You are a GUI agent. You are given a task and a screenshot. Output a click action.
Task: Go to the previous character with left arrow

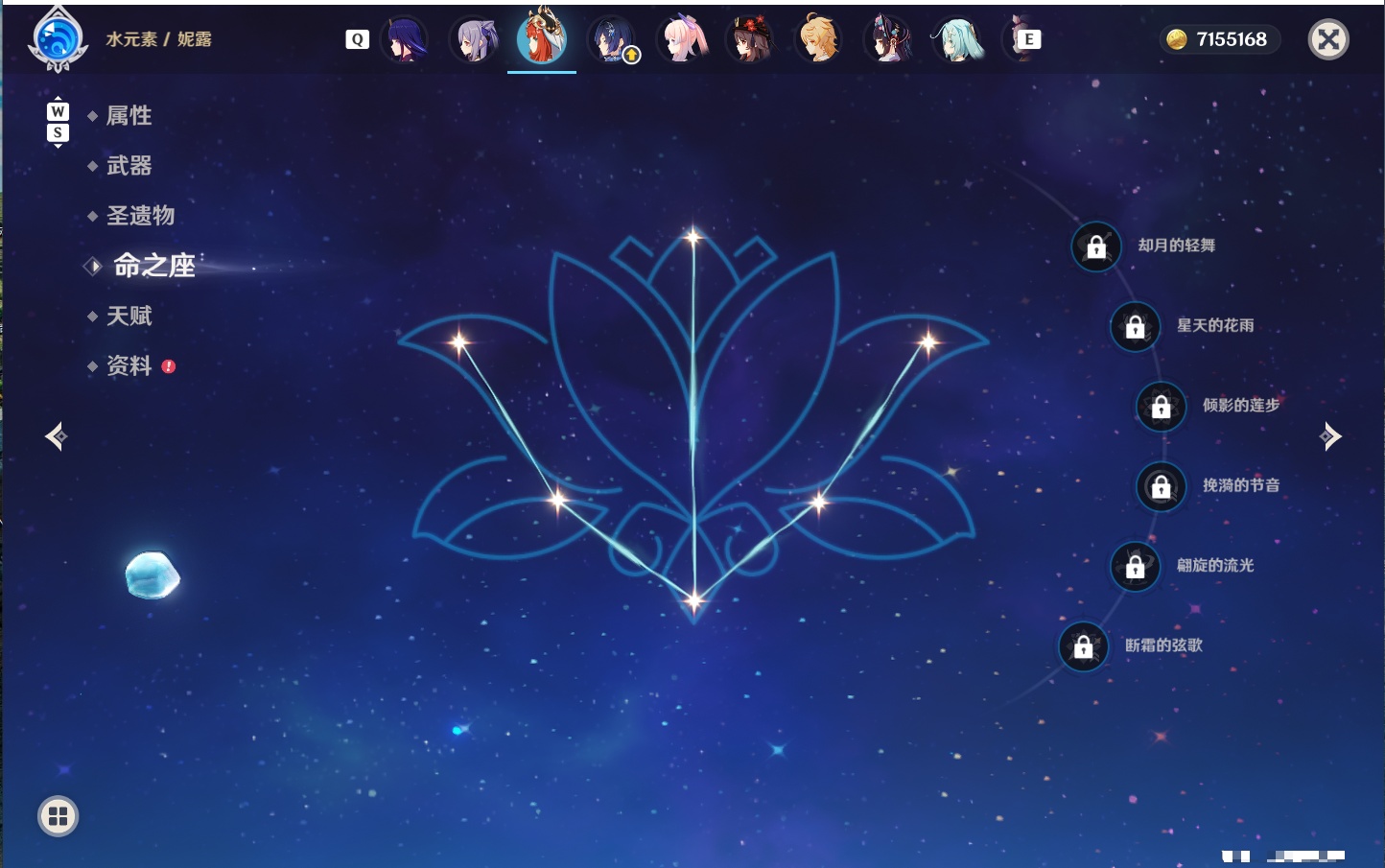tap(57, 436)
